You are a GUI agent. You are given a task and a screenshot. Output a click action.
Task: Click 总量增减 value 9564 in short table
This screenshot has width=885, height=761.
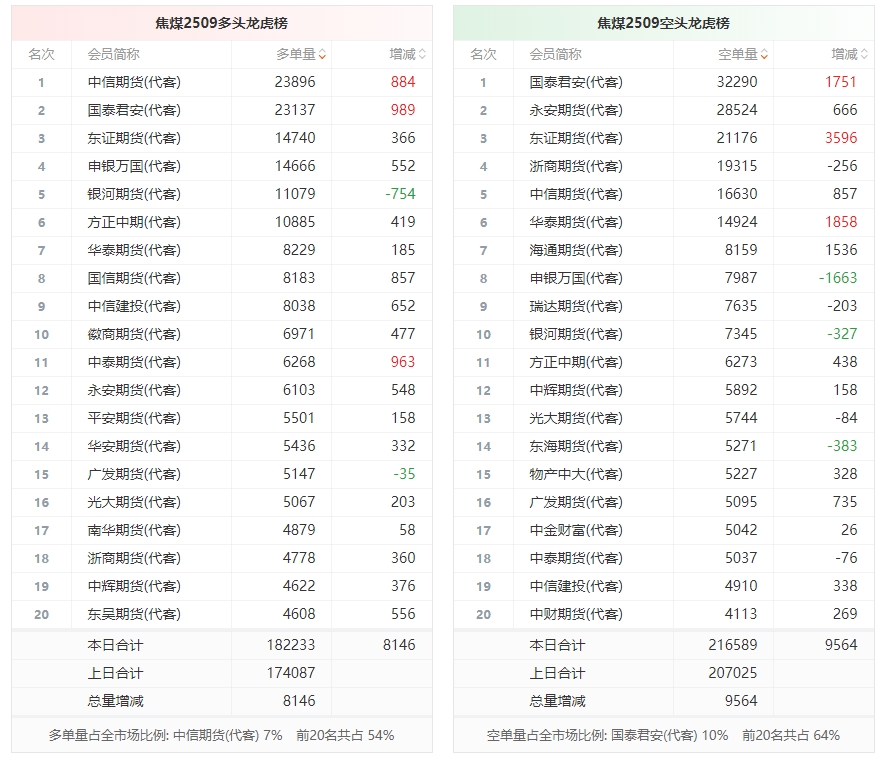point(741,701)
